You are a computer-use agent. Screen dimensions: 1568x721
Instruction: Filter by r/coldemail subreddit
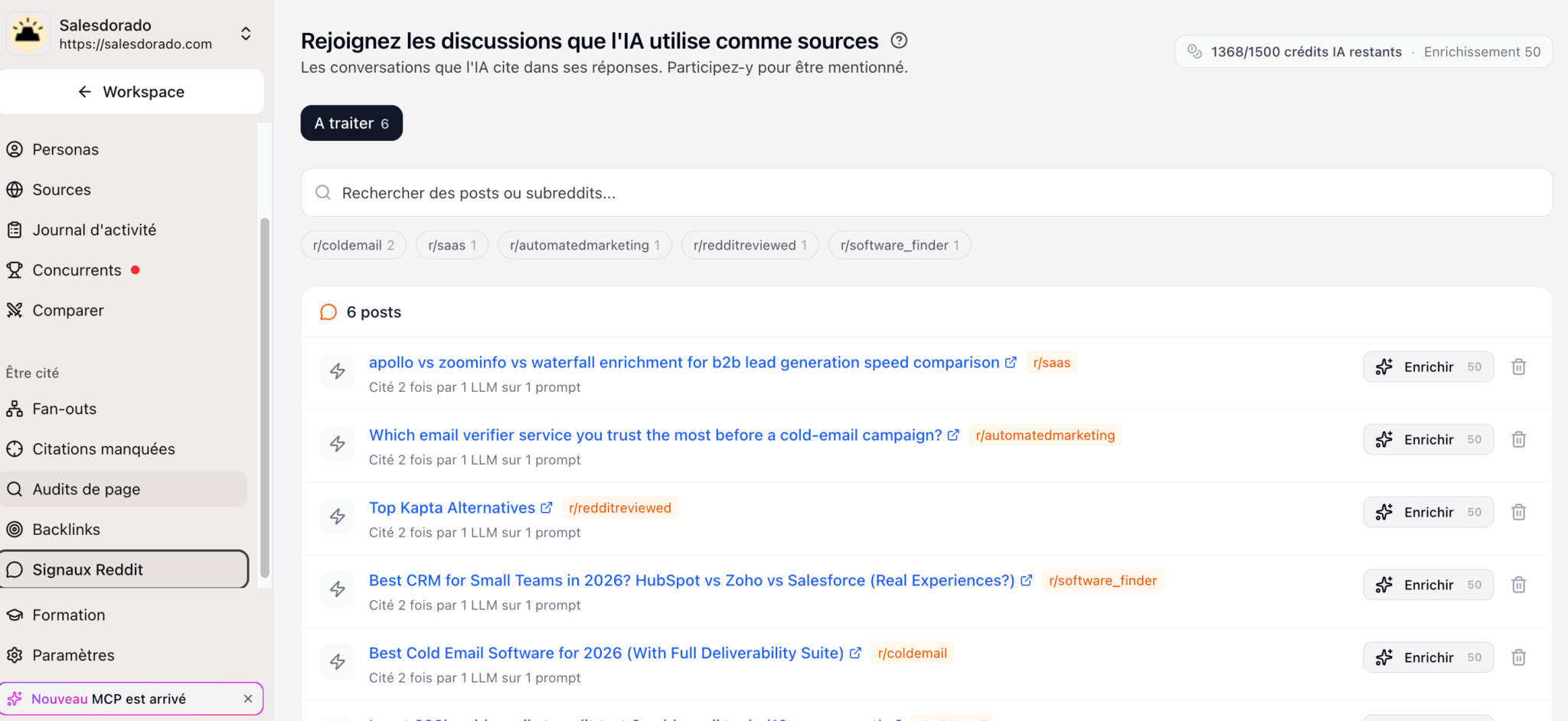[x=354, y=245]
